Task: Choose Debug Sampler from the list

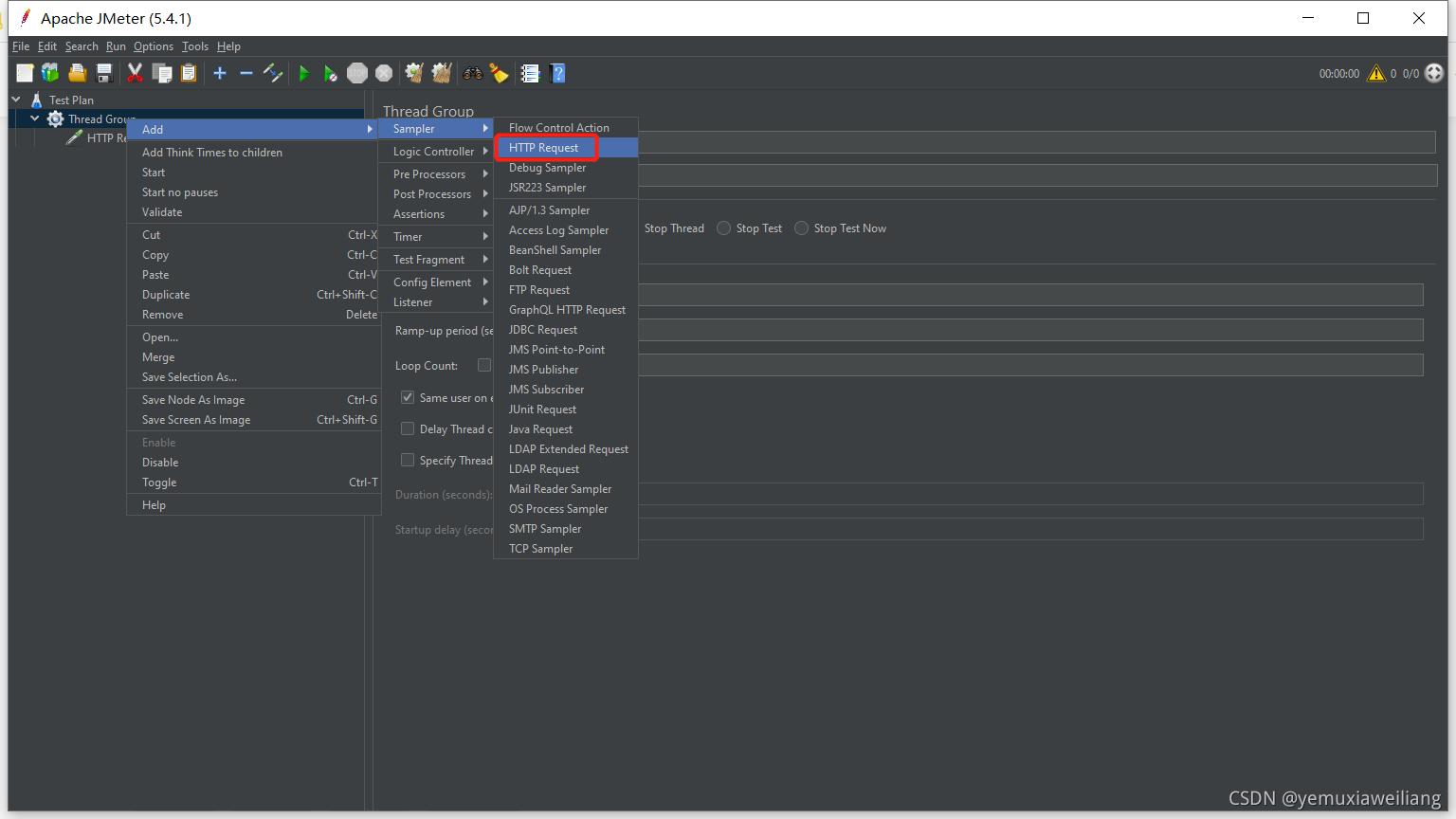Action: [566, 167]
